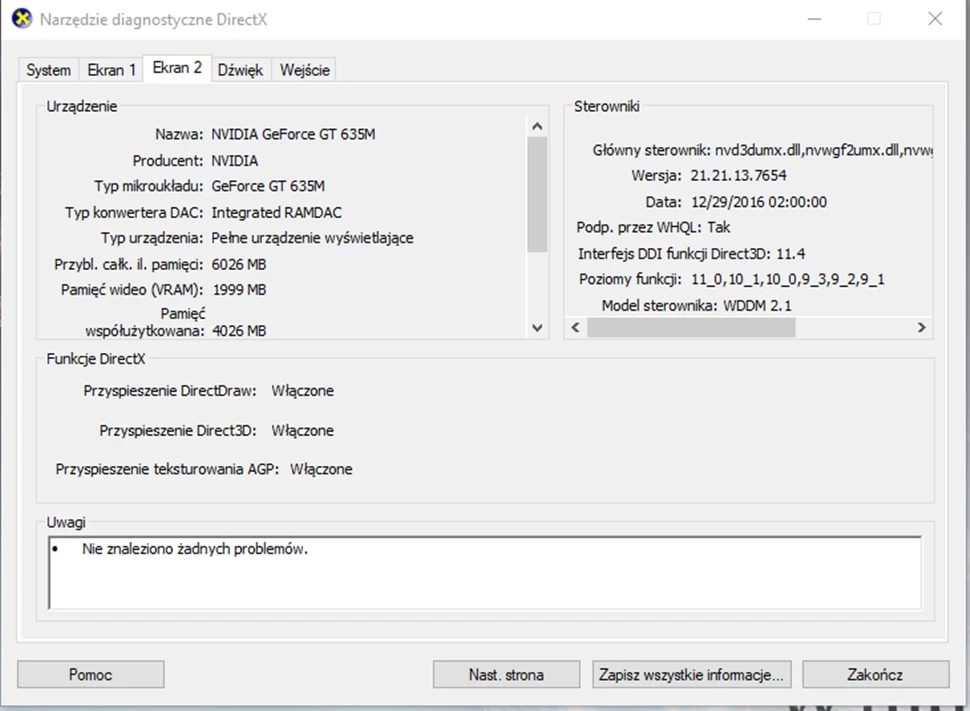Select the text NVIDIA GeForce GT 635M
970x711 pixels.
click(293, 134)
